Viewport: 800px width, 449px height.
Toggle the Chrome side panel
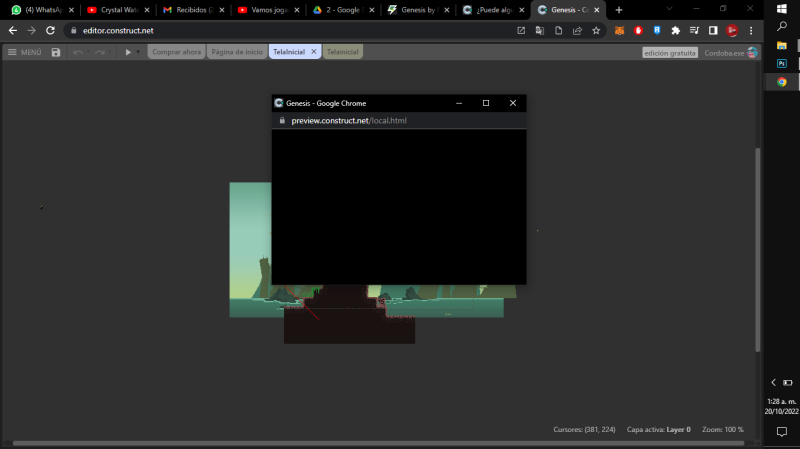click(713, 31)
